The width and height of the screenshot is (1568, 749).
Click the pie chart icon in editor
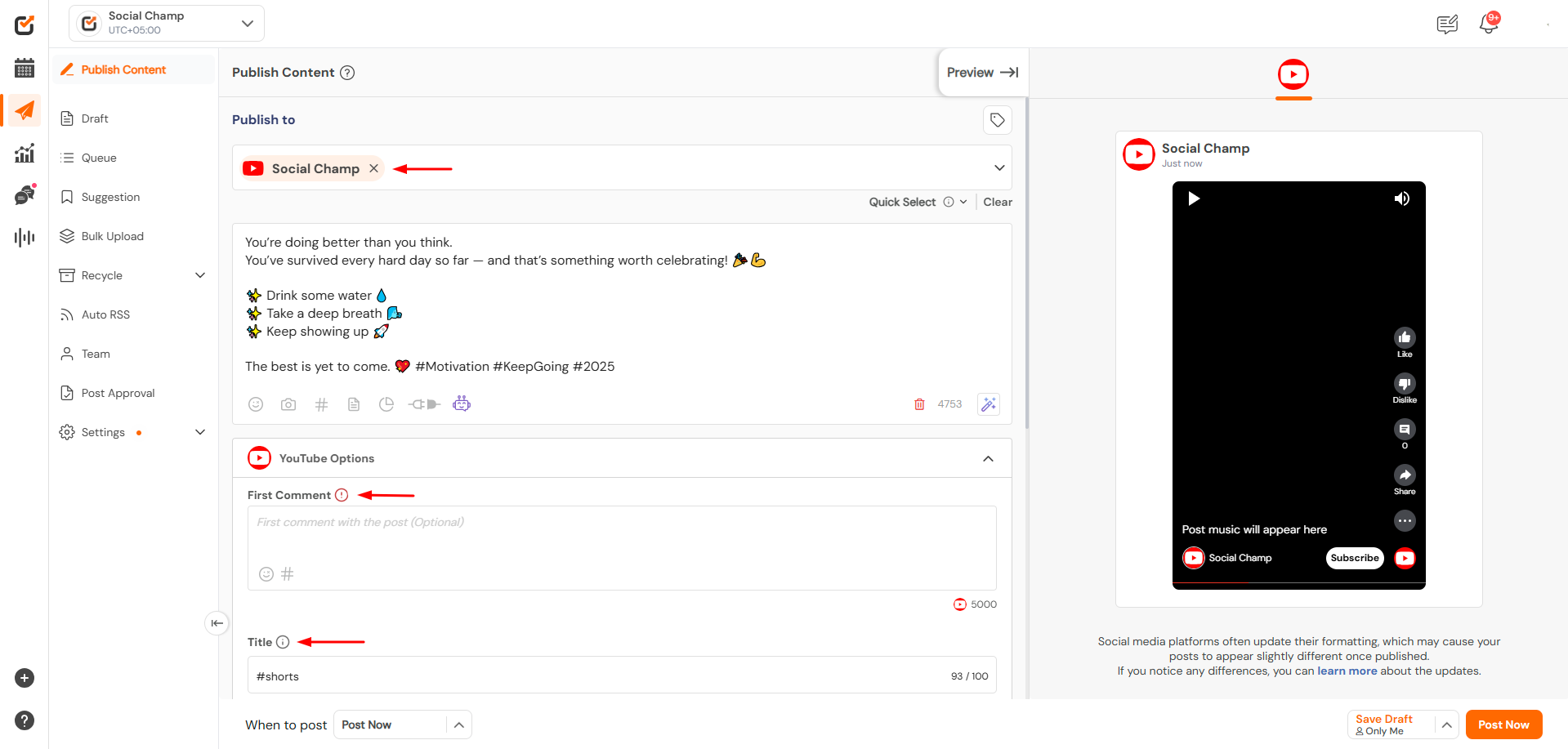coord(386,404)
